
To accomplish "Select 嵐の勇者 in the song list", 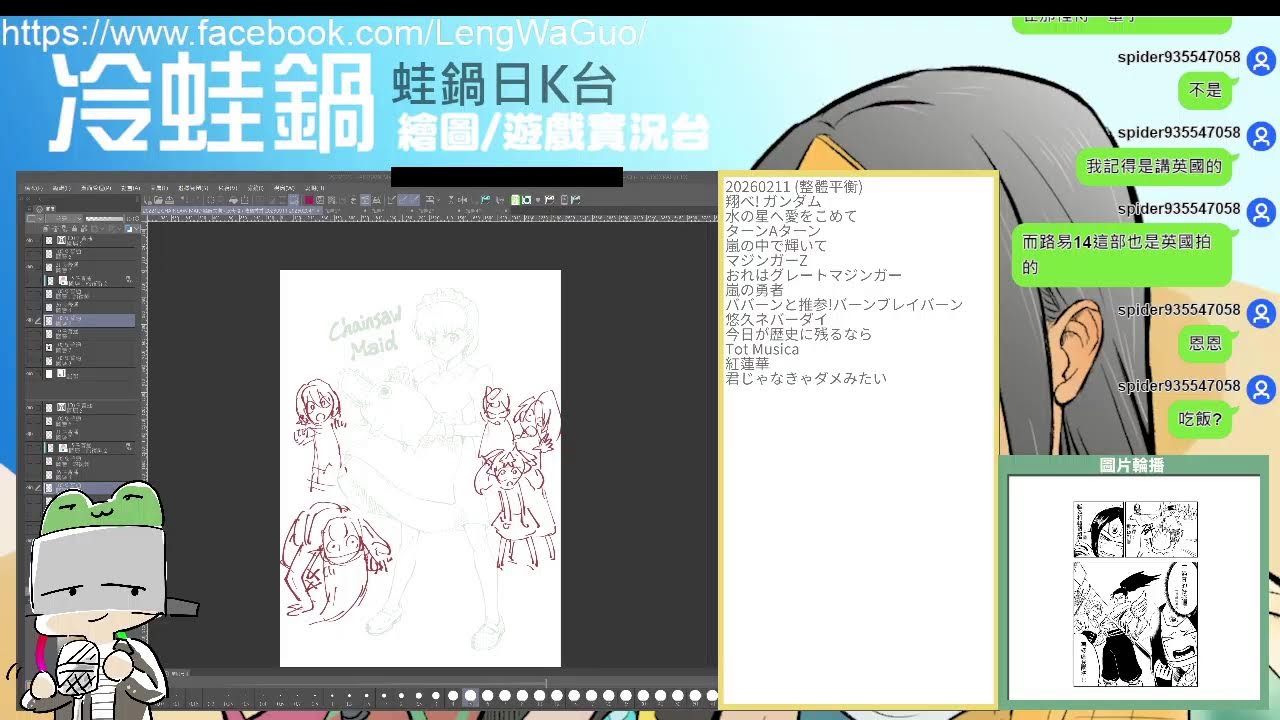I will pos(754,290).
